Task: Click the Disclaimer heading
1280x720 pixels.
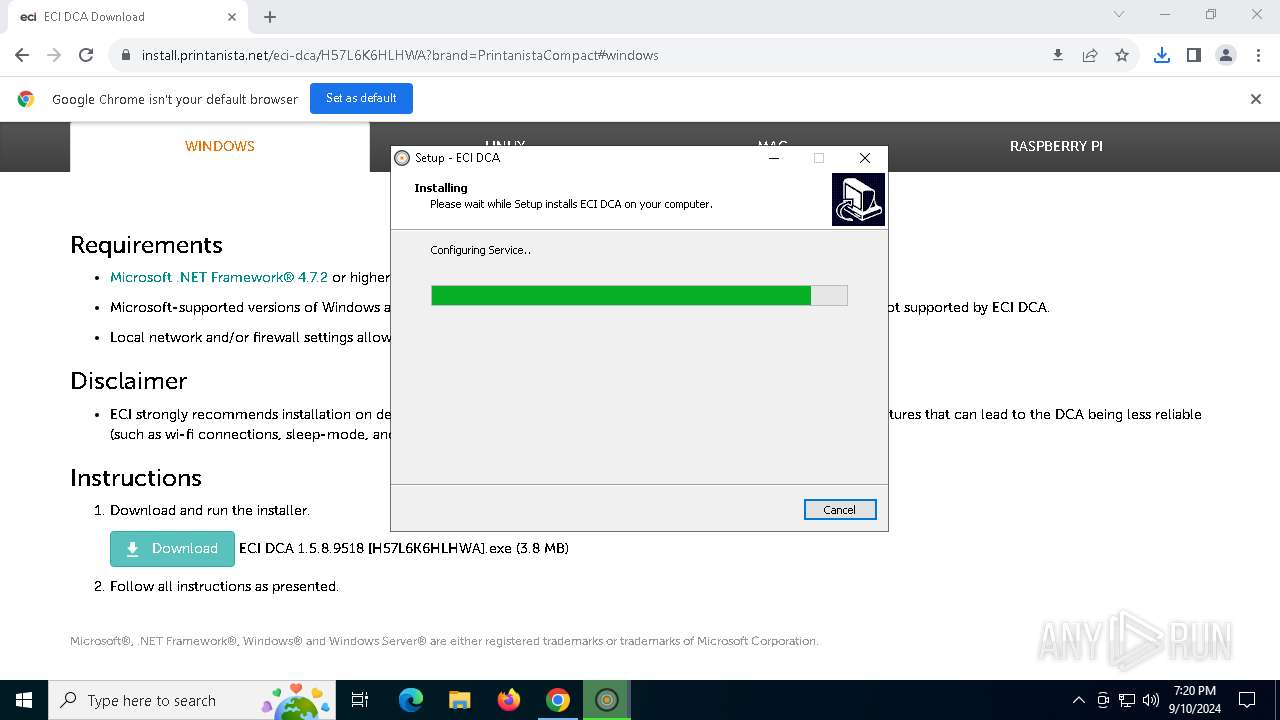Action: coord(128,381)
